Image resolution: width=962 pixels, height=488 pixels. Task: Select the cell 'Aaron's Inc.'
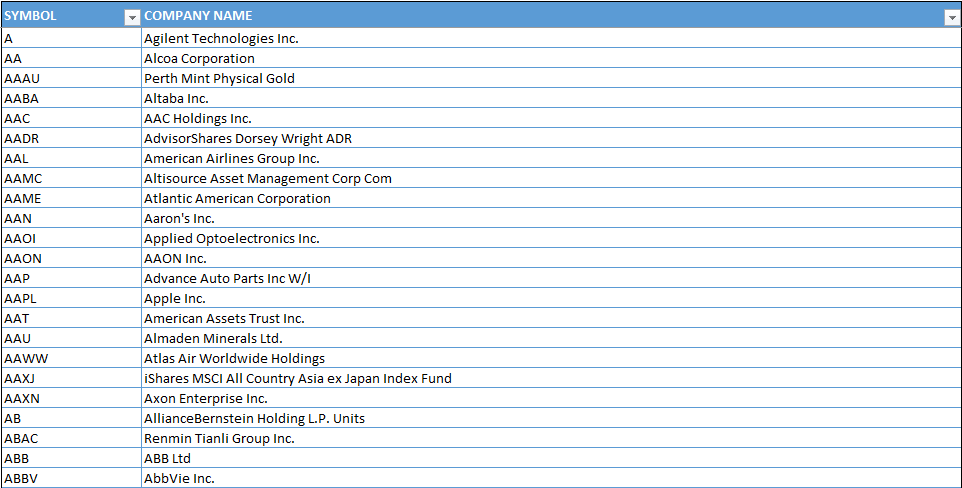pos(551,219)
